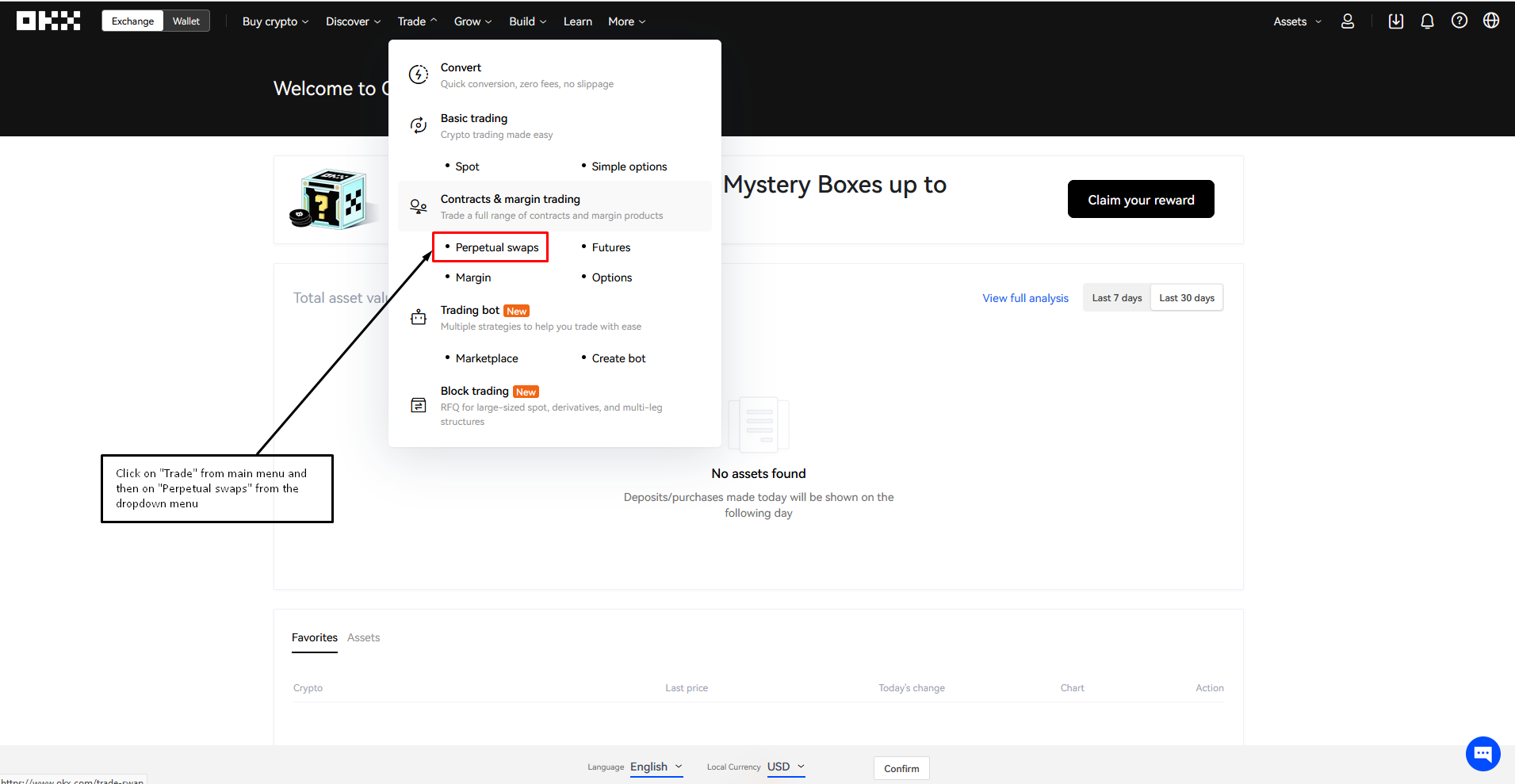Image resolution: width=1515 pixels, height=784 pixels.
Task: Open the Learn page
Action: click(x=577, y=21)
